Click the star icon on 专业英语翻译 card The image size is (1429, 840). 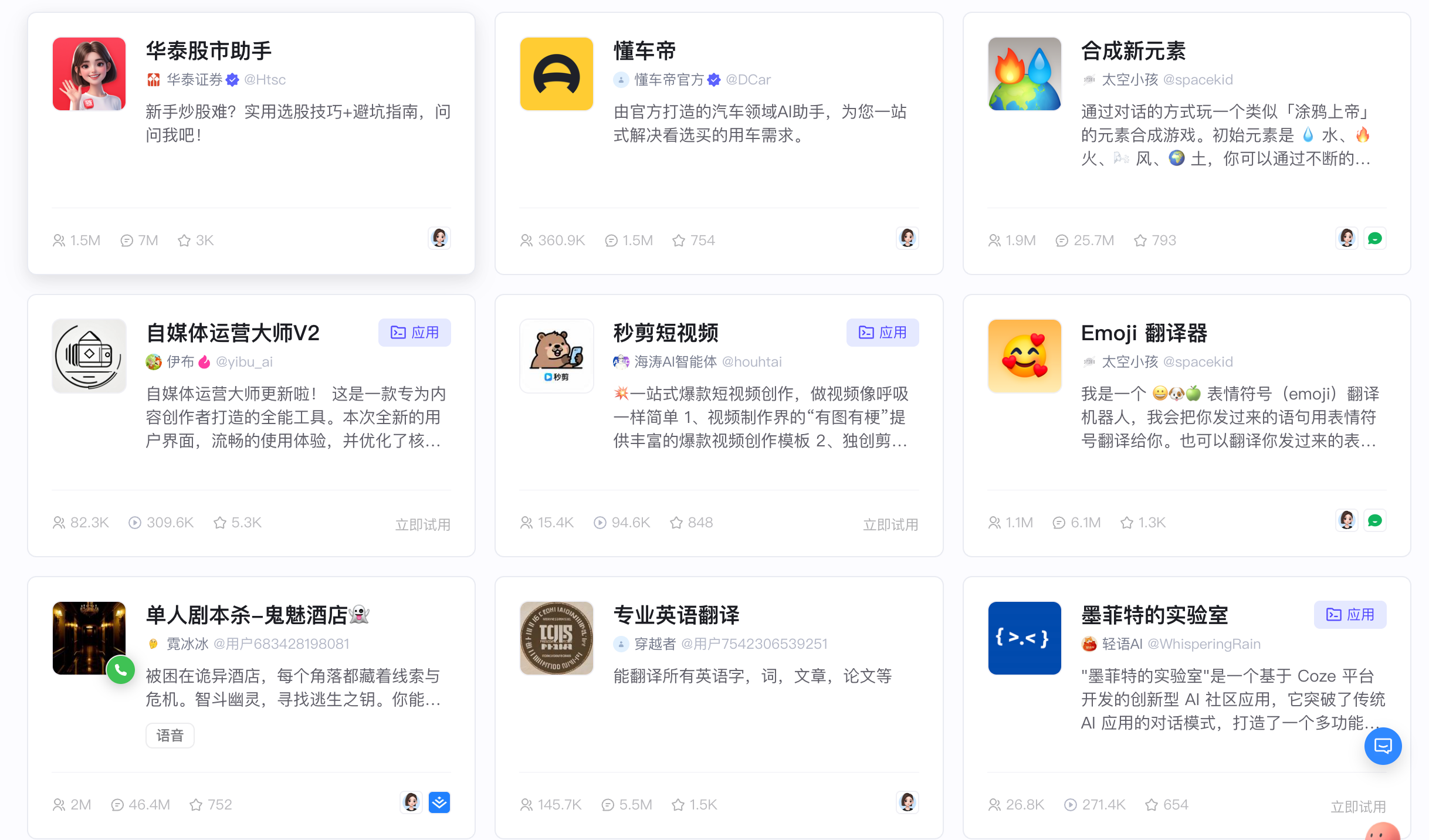point(678,805)
